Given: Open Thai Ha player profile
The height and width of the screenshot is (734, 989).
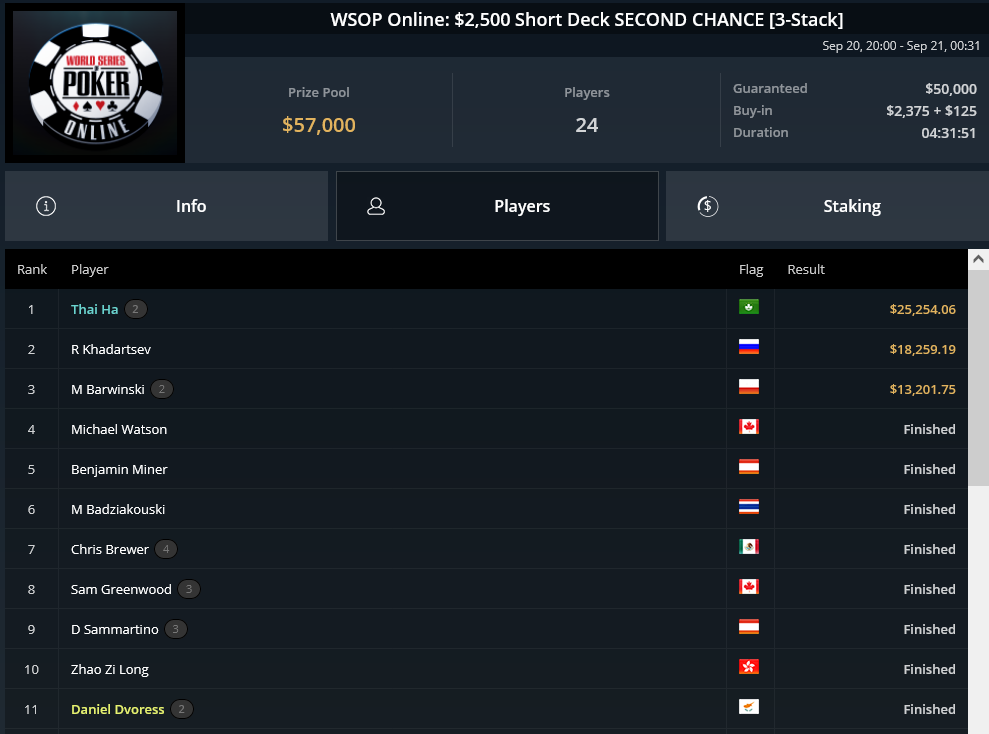Looking at the screenshot, I should coord(95,310).
